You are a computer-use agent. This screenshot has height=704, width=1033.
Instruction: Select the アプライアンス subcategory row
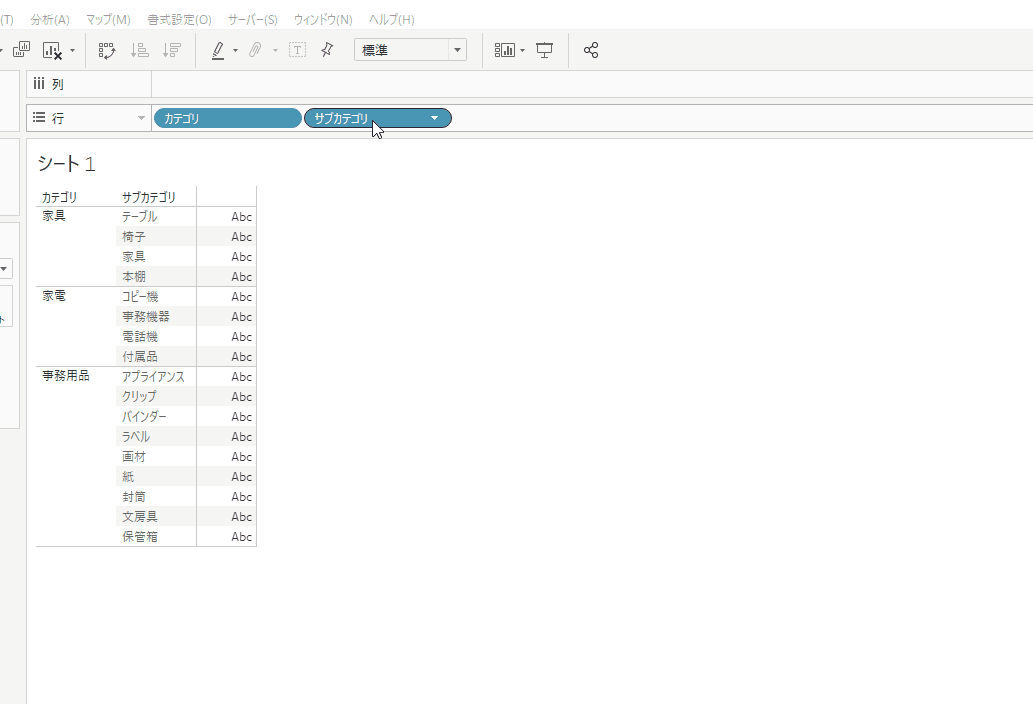[x=154, y=376]
